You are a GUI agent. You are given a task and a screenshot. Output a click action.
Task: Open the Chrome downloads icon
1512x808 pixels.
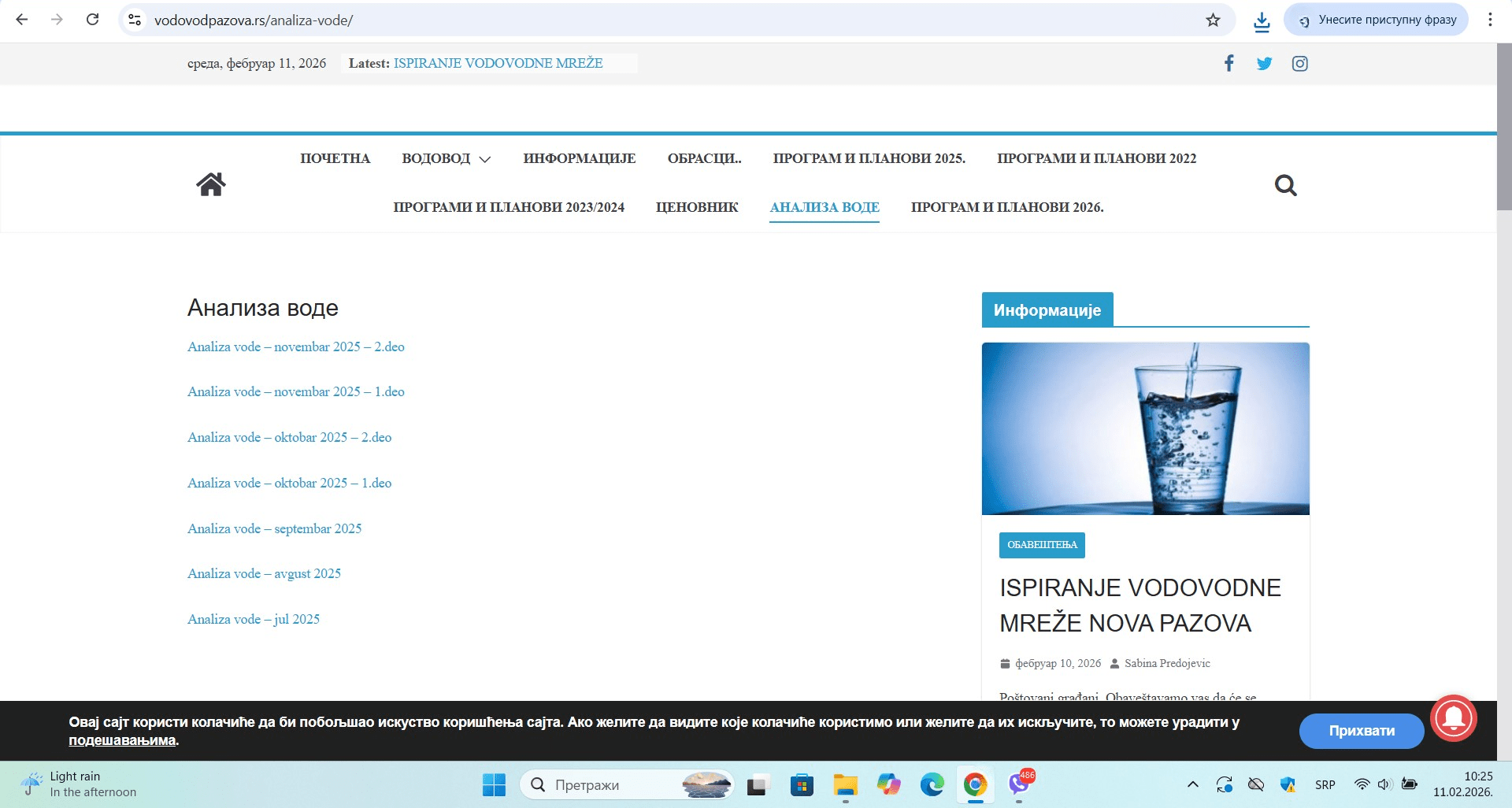pyautogui.click(x=1262, y=21)
